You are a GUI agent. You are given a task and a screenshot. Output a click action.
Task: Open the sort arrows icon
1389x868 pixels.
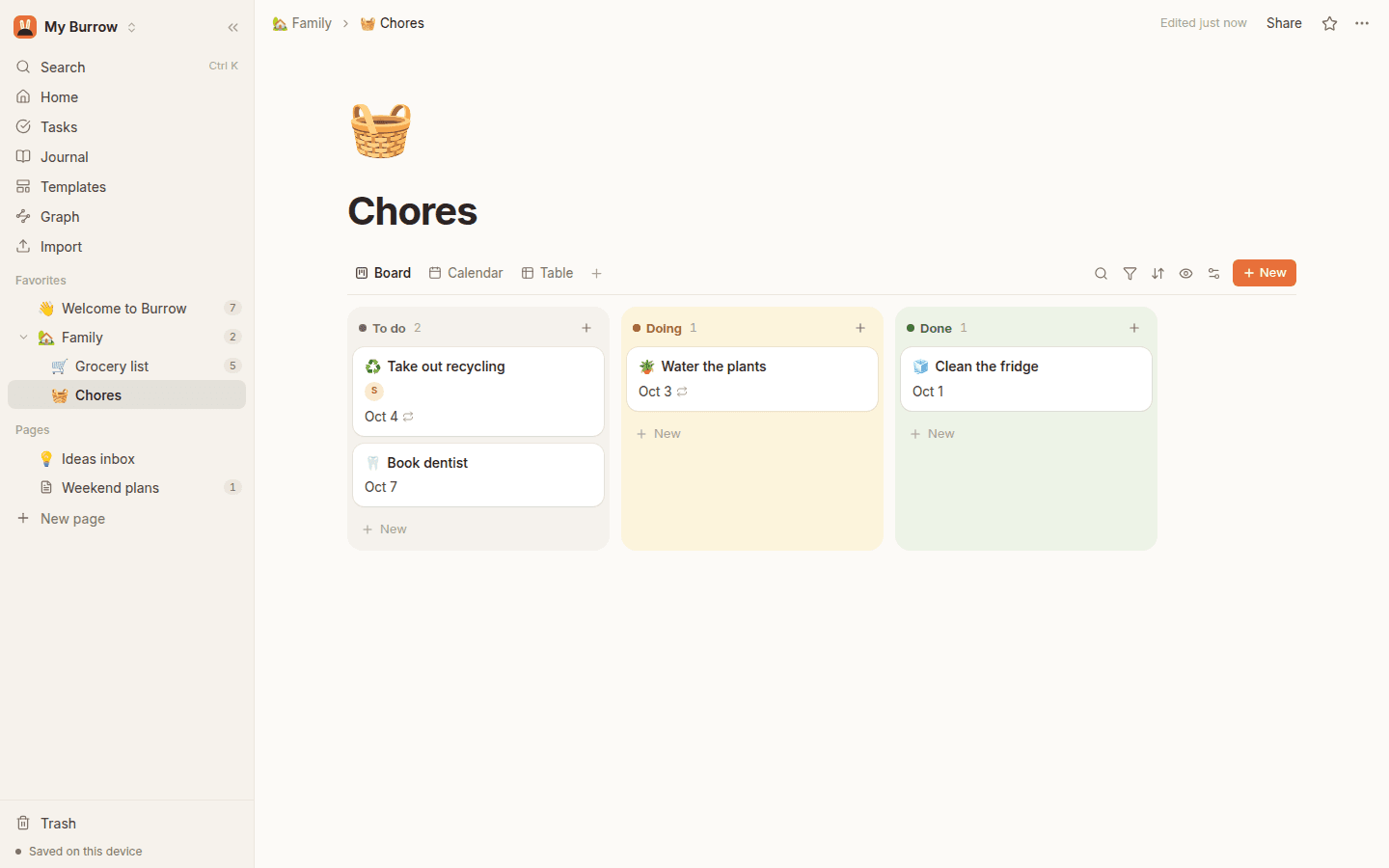[x=1157, y=274]
